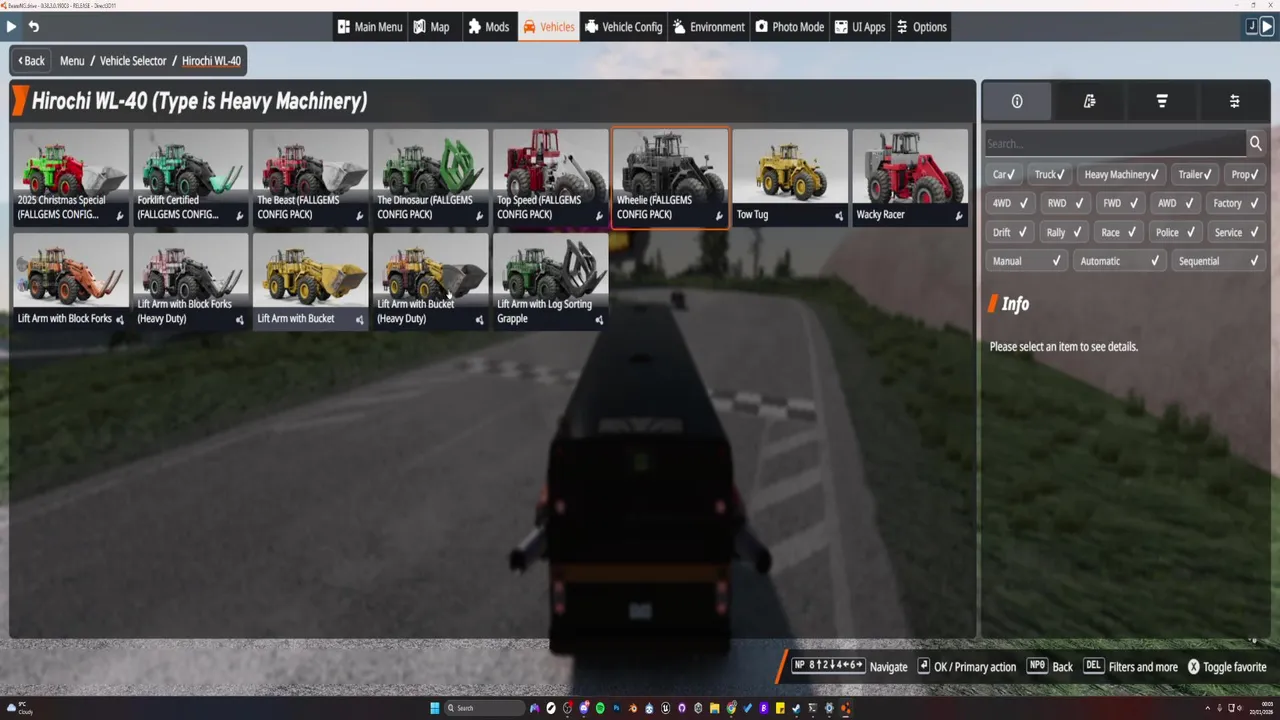Open Windows Start menu
The image size is (1280, 720).
click(435, 708)
